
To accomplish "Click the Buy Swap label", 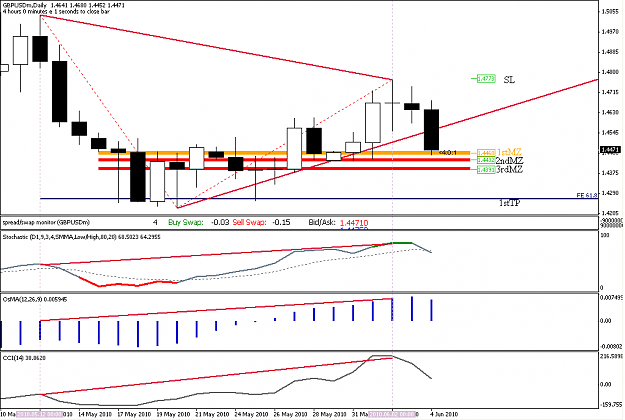I will coord(186,222).
